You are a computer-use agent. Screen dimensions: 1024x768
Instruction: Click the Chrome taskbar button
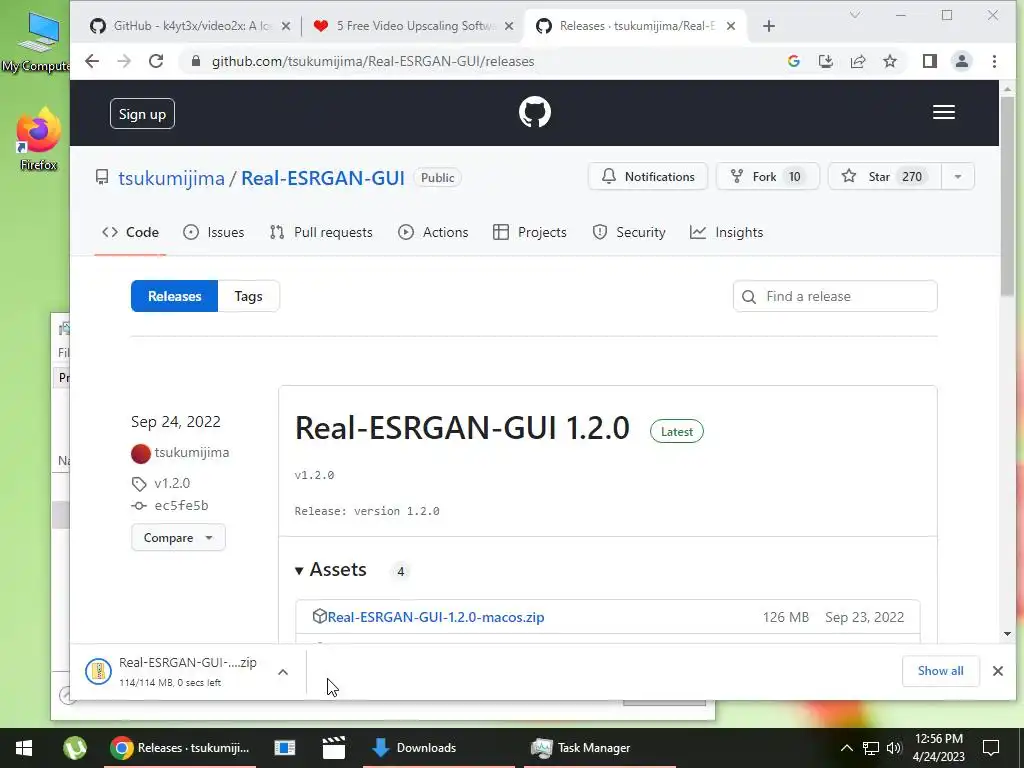(180, 748)
